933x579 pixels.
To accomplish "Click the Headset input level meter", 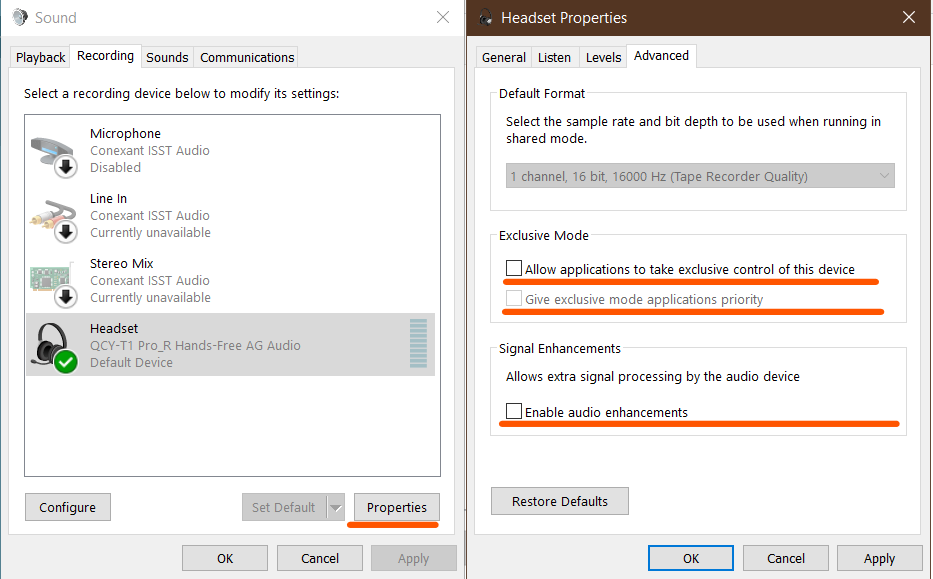I will 418,345.
